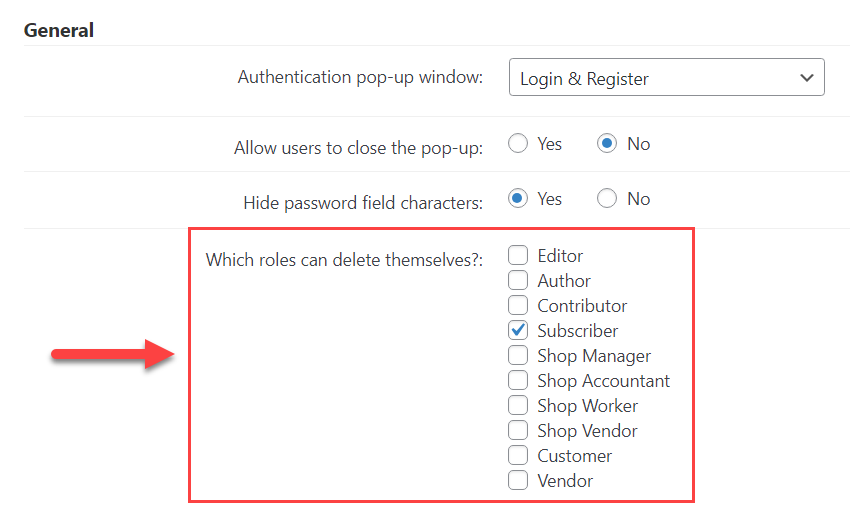Image resolution: width=850 pixels, height=510 pixels.
Task: Check the Shop Worker checkbox
Action: click(x=518, y=405)
